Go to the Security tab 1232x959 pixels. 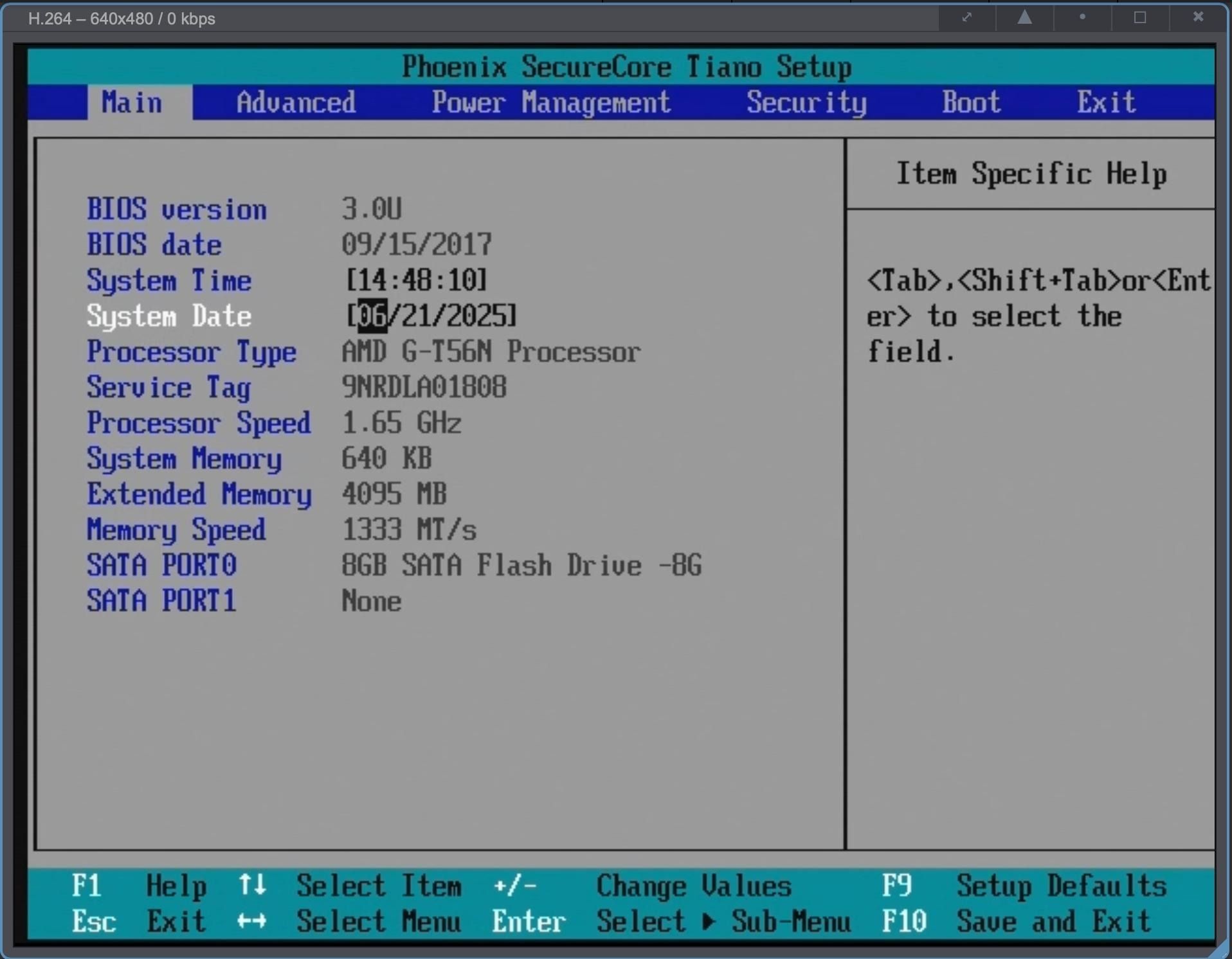pos(806,103)
